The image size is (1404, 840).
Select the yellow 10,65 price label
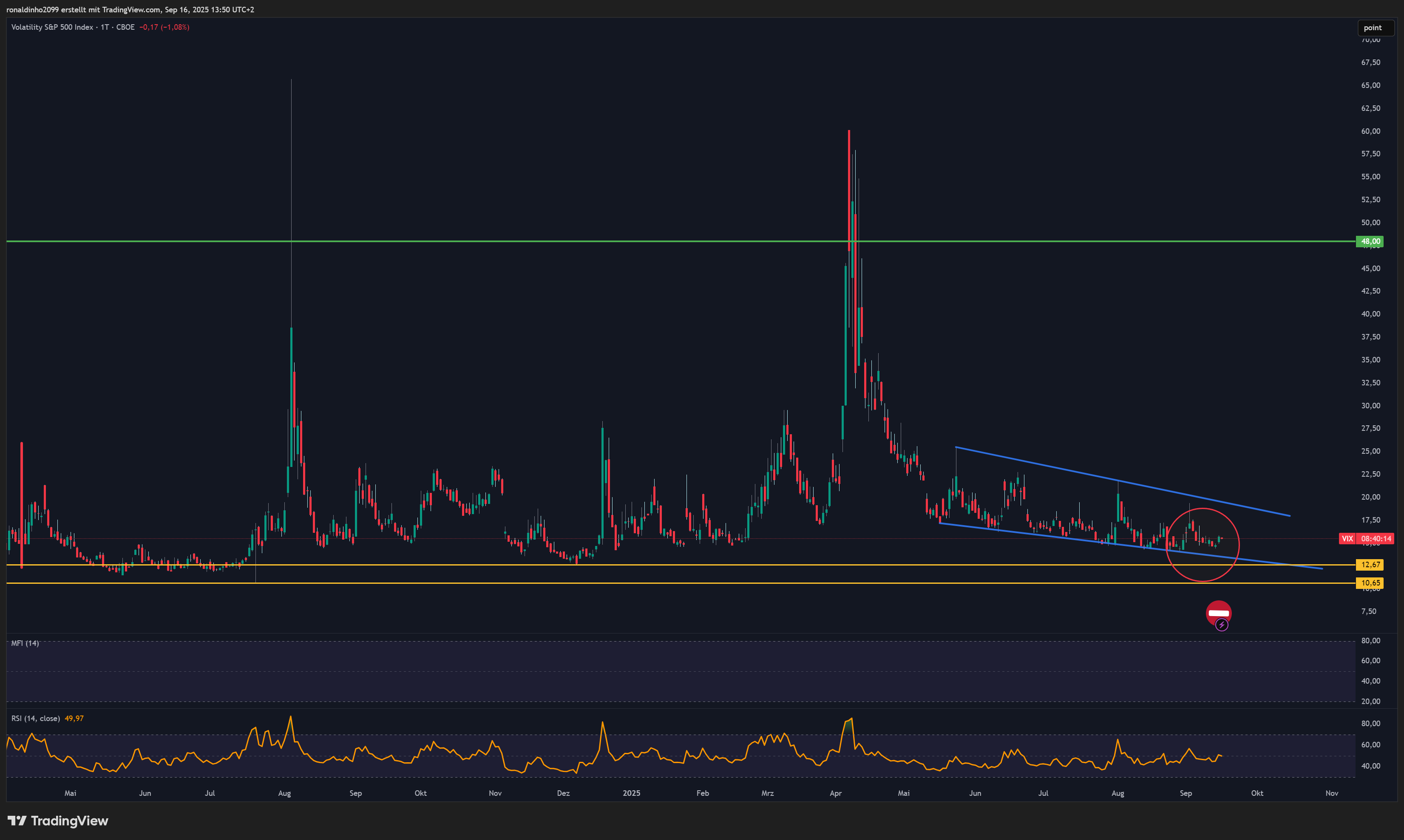1370,583
